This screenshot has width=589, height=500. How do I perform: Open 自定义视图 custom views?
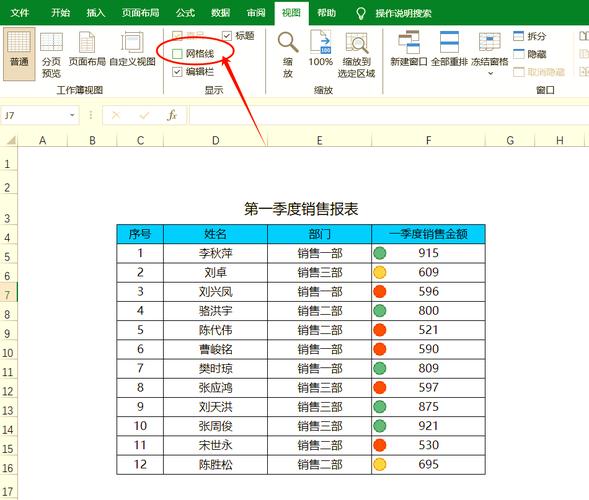[x=132, y=49]
